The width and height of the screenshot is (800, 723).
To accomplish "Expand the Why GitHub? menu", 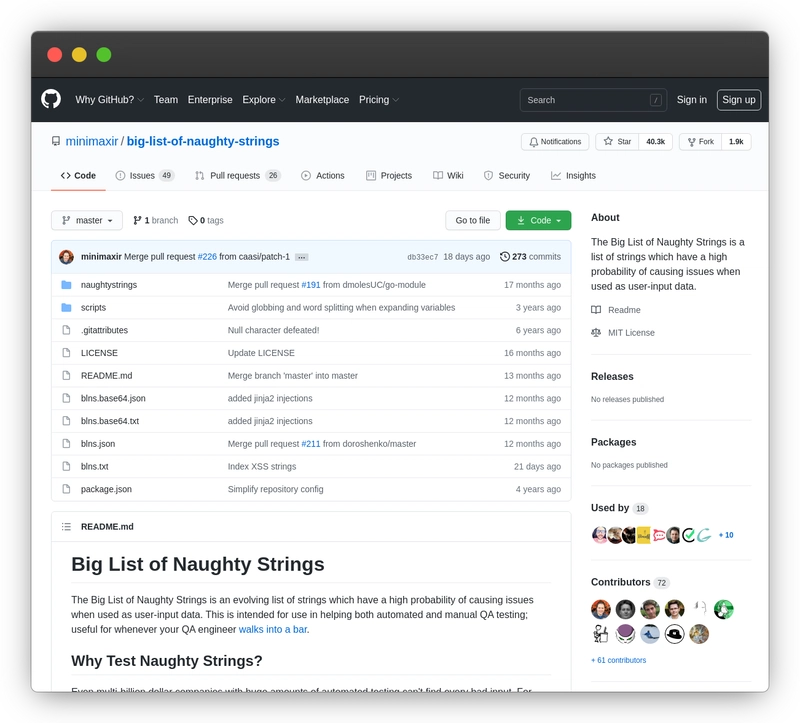I will [109, 99].
